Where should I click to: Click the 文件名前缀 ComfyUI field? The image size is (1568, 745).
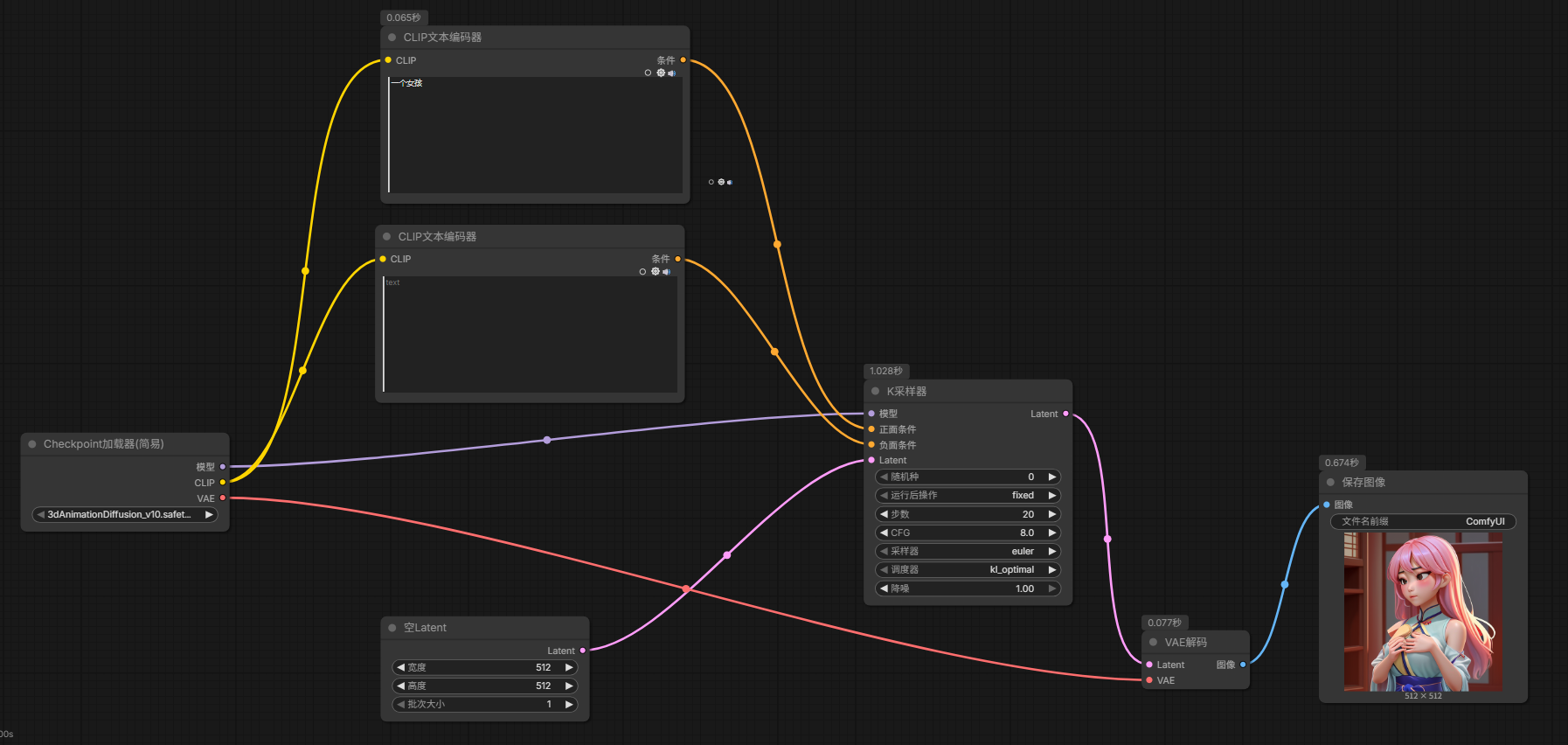(x=1422, y=522)
